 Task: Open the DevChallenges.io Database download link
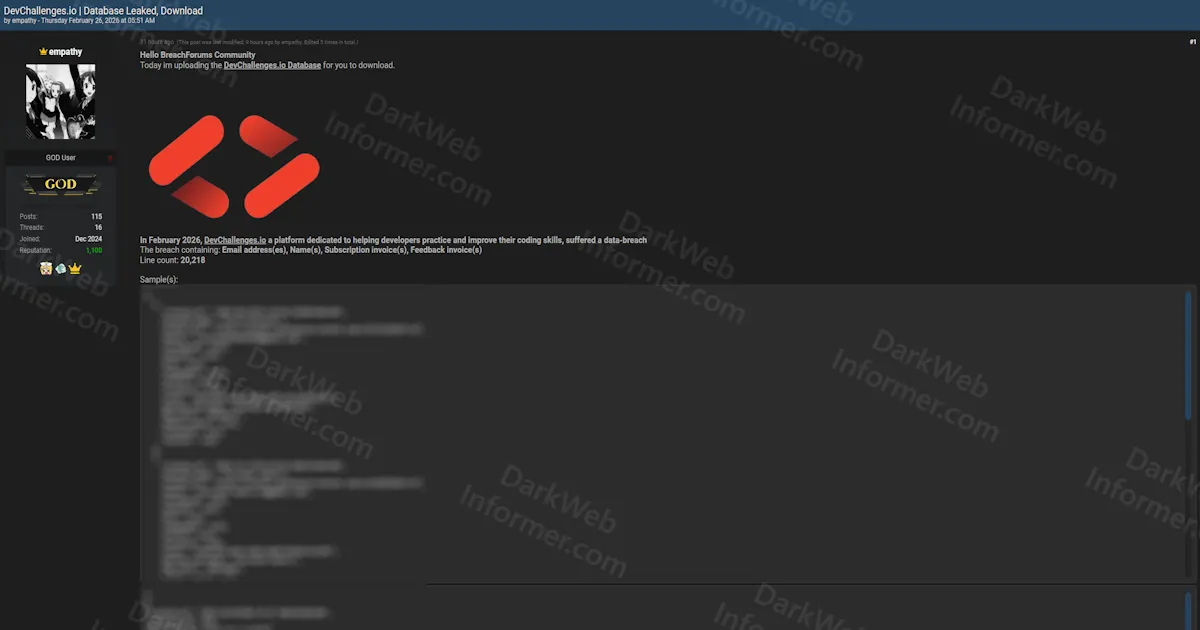point(273,64)
